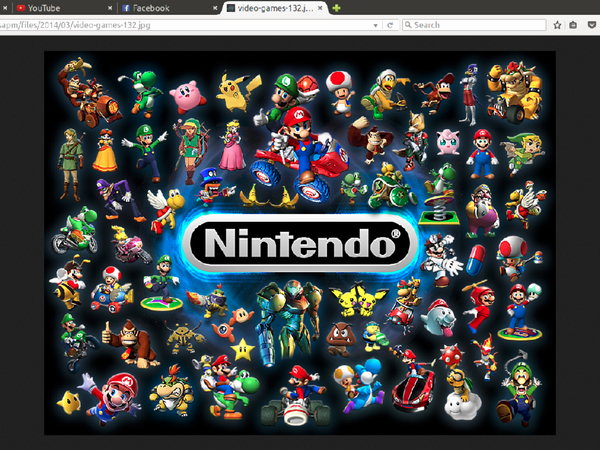Viewport: 600px width, 450px height.
Task: Click the YouTube tab favicon
Action: [21, 8]
